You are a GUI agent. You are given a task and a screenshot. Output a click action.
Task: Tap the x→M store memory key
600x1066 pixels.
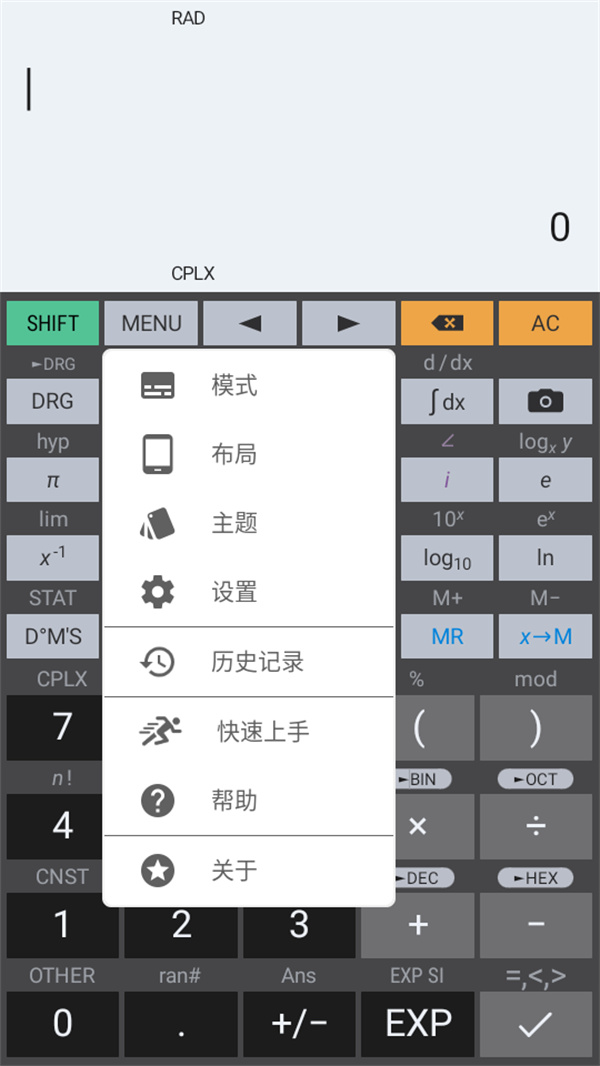546,636
